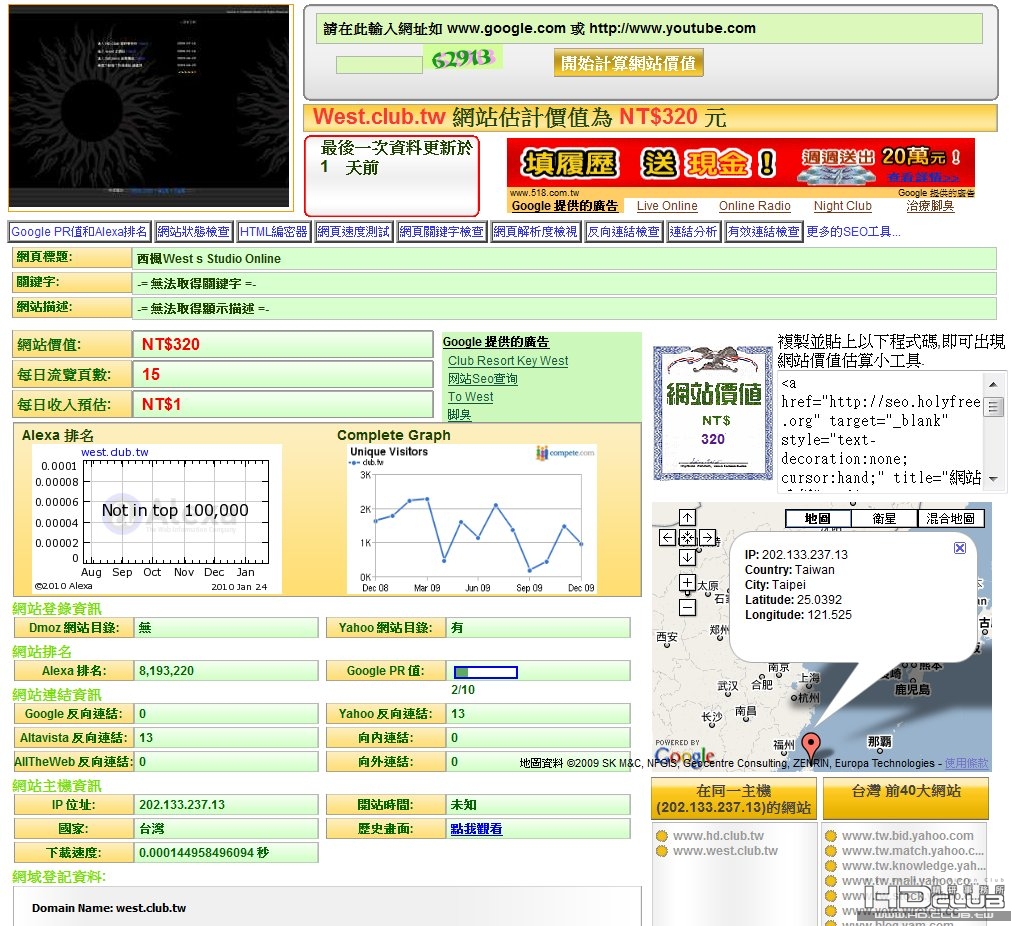This screenshot has width=1016, height=926.
Task: Open the website screenshot thumbnail
Action: [x=150, y=108]
